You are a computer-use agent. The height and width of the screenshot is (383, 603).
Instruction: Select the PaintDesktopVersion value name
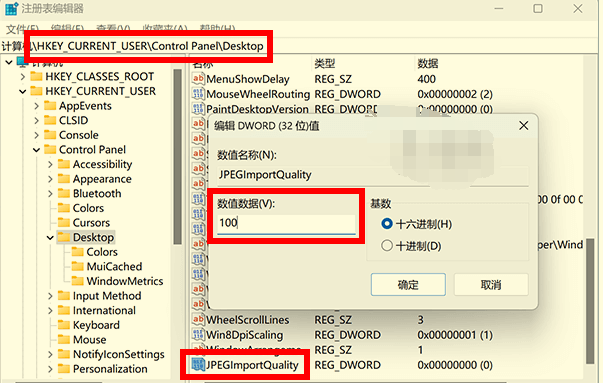[257, 109]
